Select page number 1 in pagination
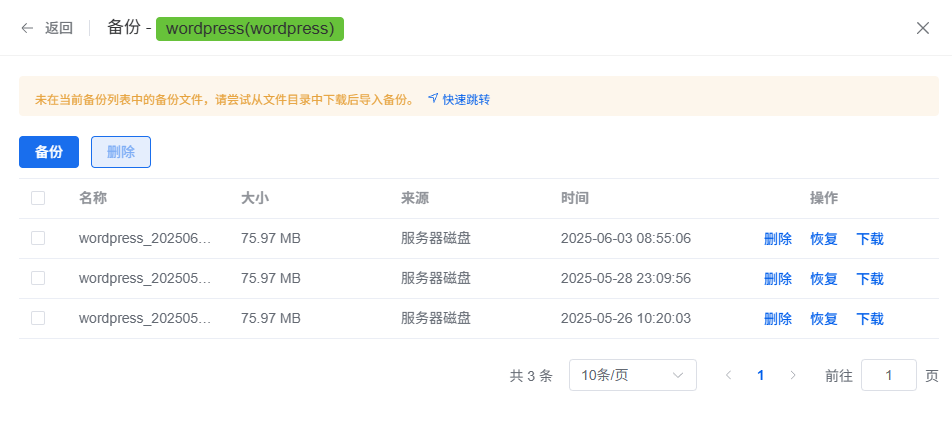 coord(760,375)
